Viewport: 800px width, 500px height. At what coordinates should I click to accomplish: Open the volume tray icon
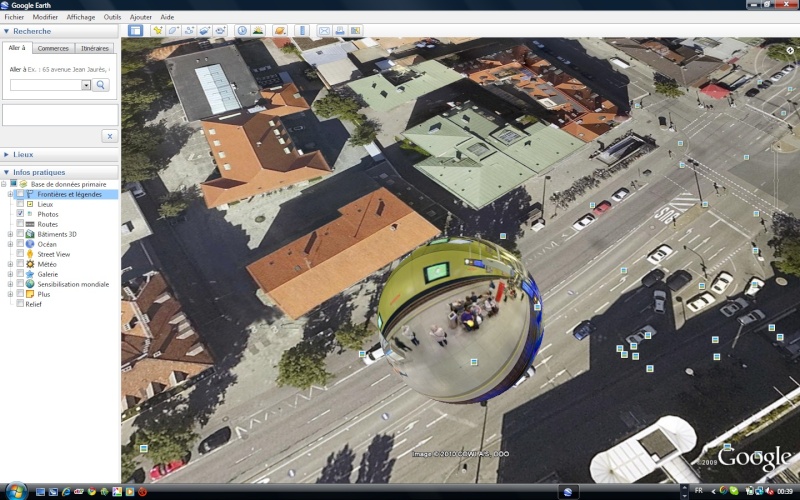(x=768, y=491)
